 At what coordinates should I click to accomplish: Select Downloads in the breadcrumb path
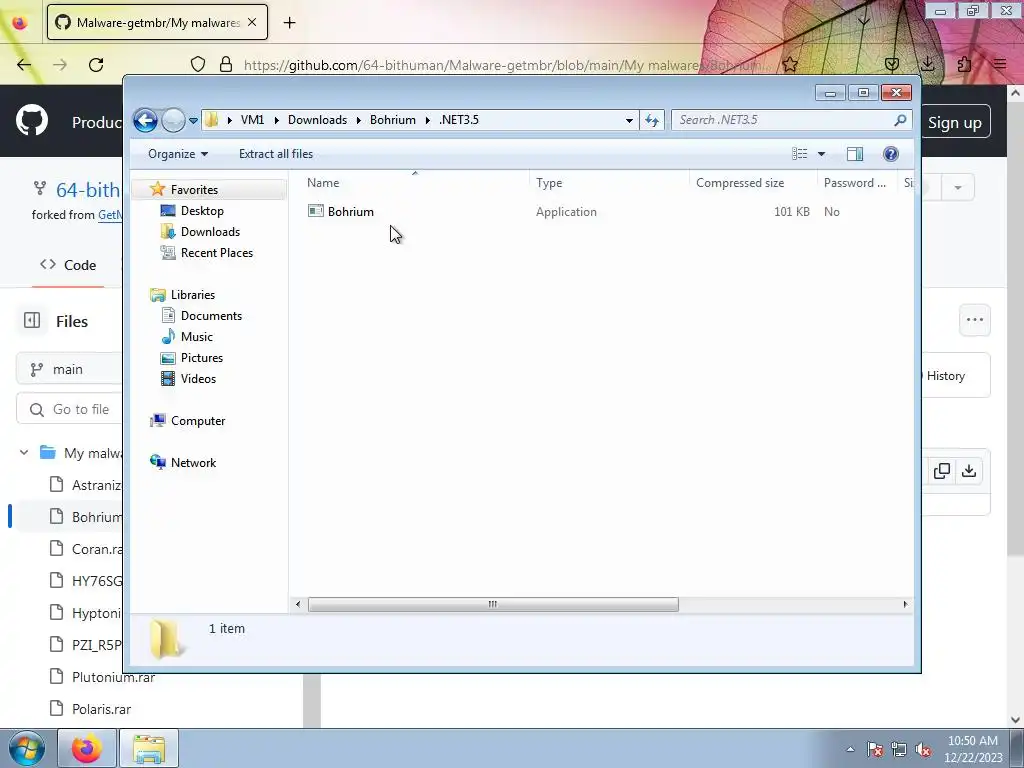coord(317,120)
